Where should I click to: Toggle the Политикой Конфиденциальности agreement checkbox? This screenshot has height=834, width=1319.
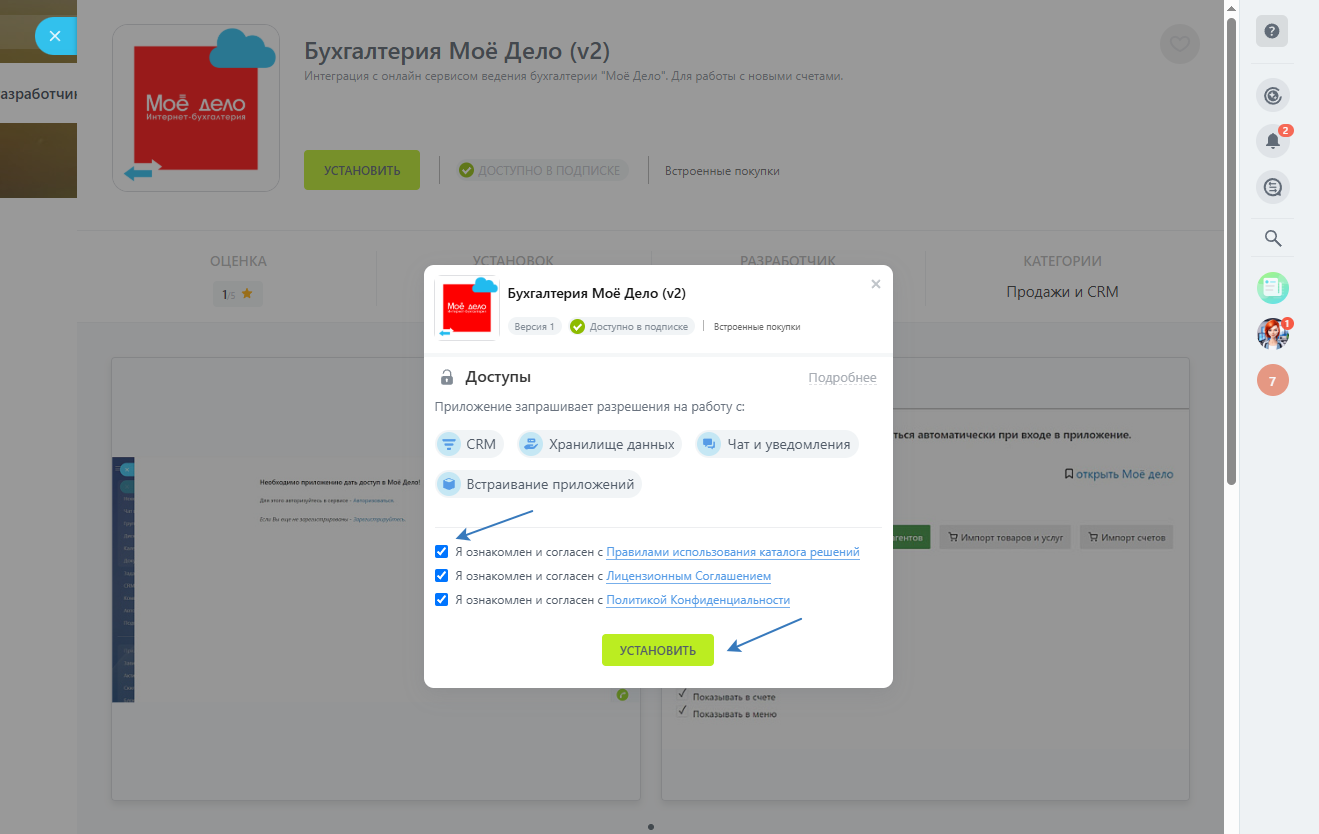[x=442, y=600]
